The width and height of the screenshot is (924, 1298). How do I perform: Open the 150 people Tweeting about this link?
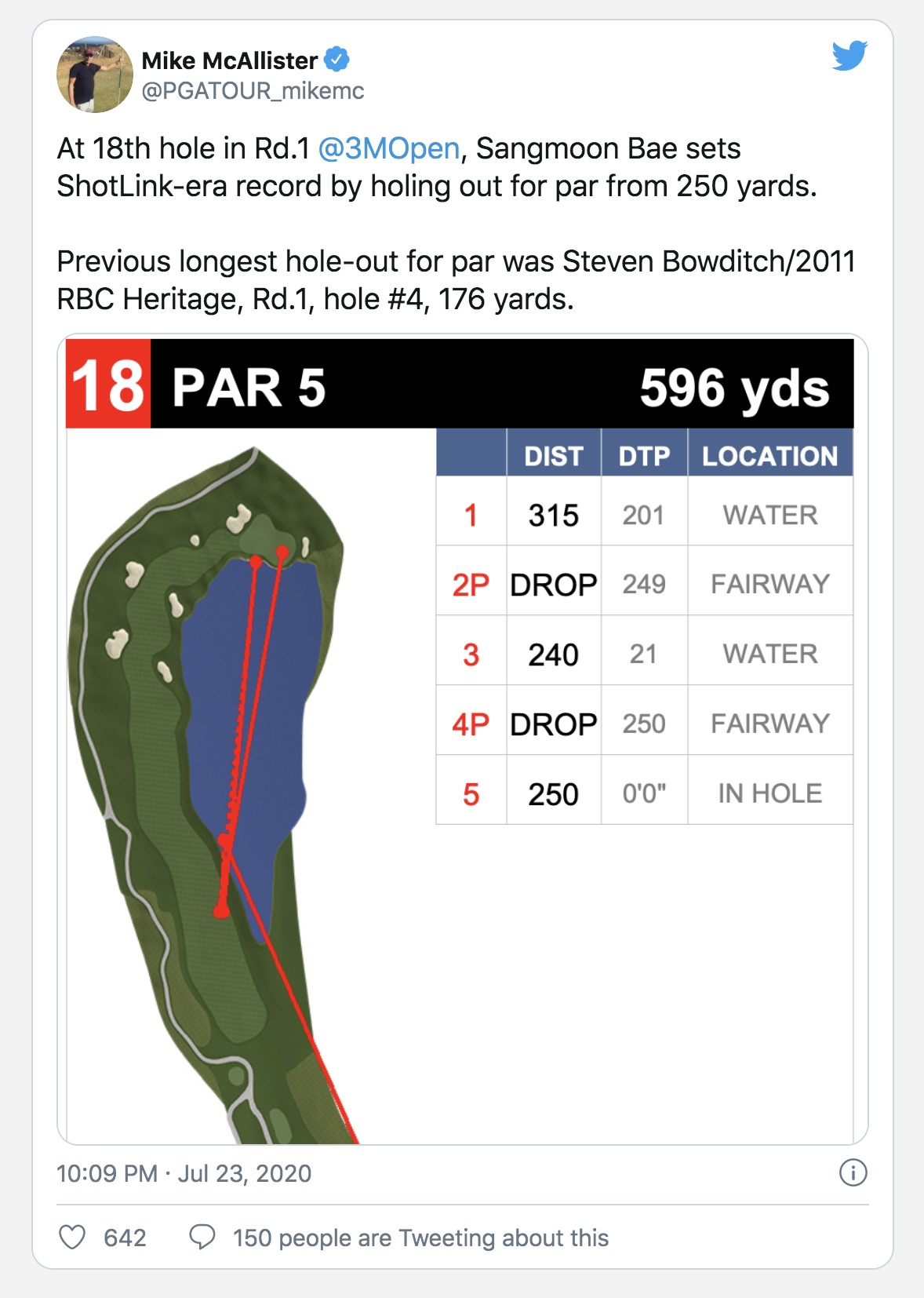coord(420,1238)
